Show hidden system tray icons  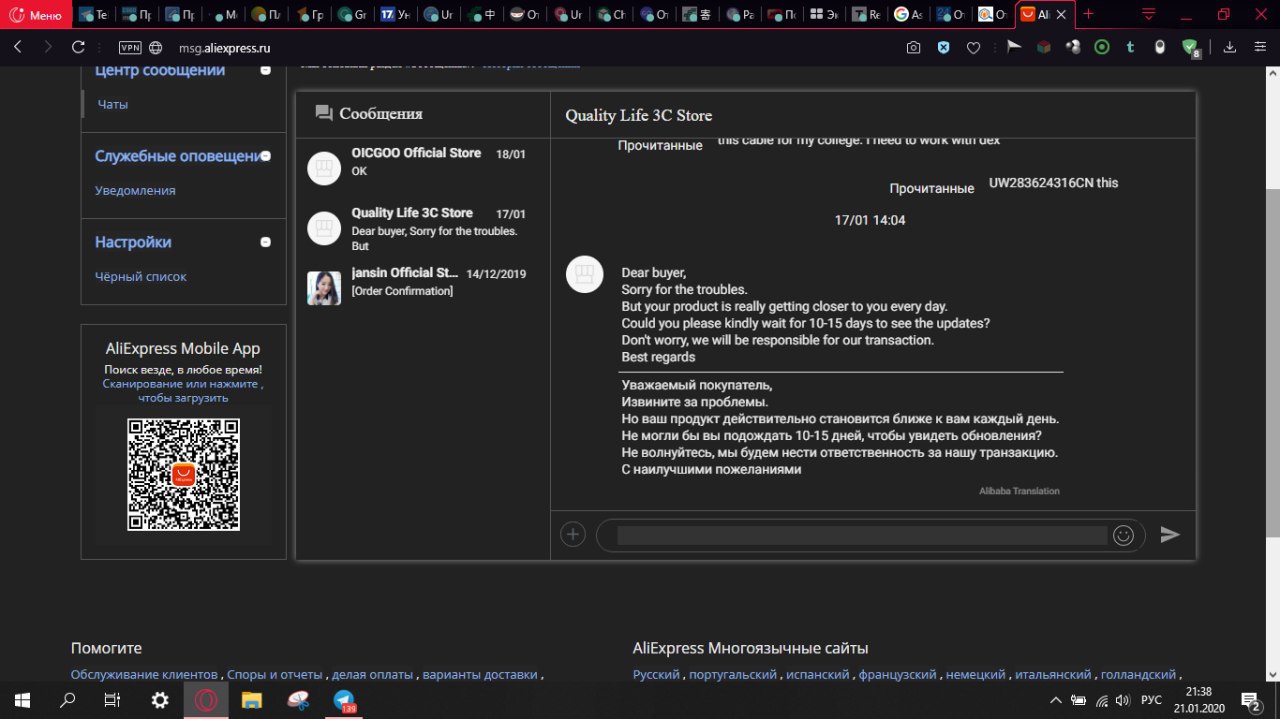coord(1055,700)
